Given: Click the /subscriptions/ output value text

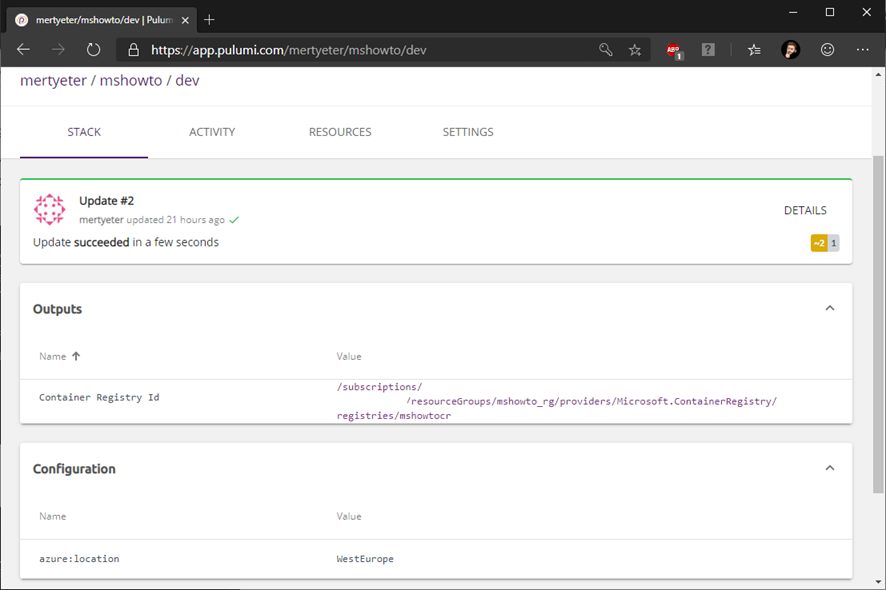Looking at the screenshot, I should coord(379,387).
